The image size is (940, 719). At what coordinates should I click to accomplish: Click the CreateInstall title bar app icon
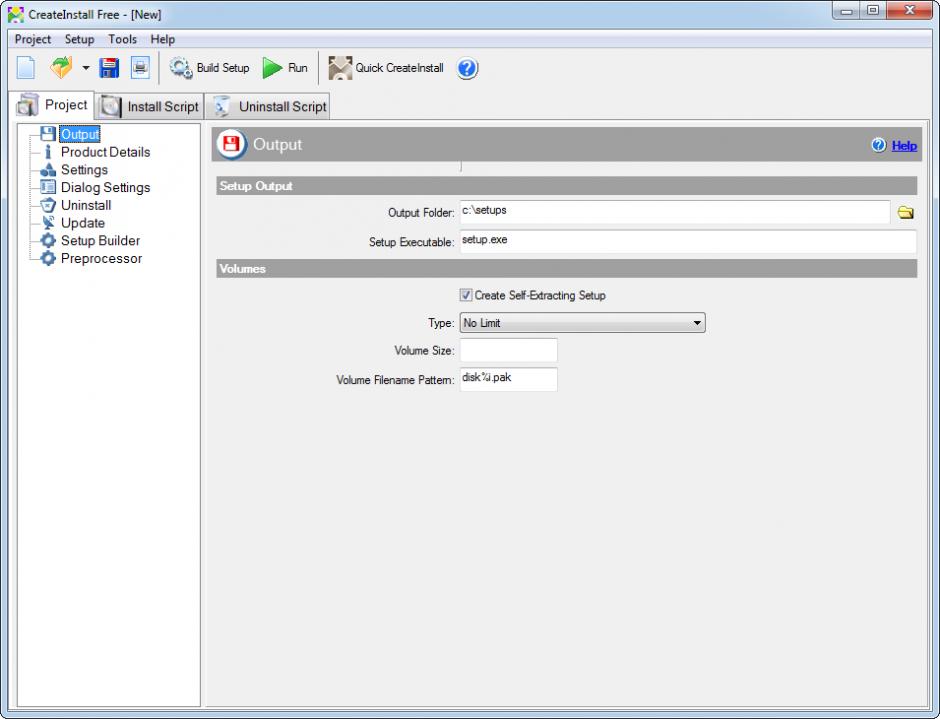coord(16,14)
